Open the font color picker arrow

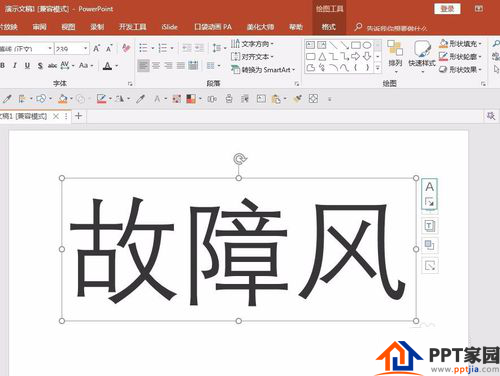point(117,66)
